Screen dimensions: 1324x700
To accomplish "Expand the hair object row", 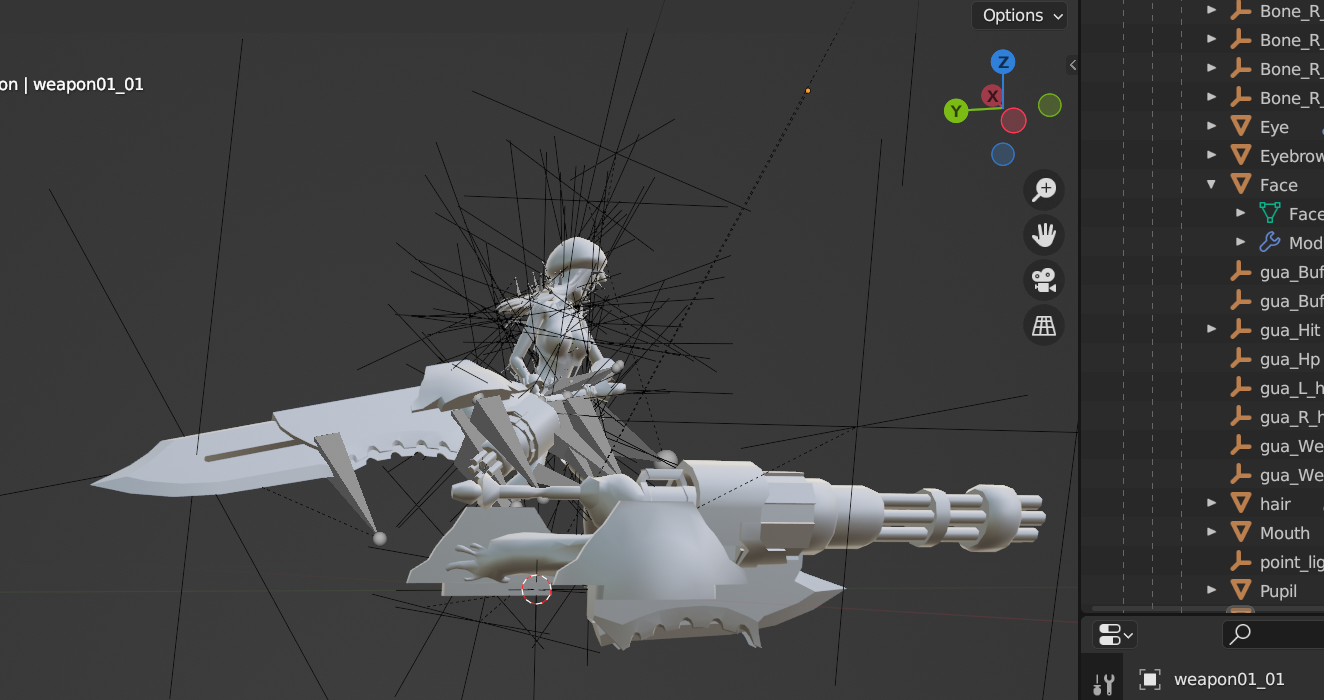I will click(1212, 504).
